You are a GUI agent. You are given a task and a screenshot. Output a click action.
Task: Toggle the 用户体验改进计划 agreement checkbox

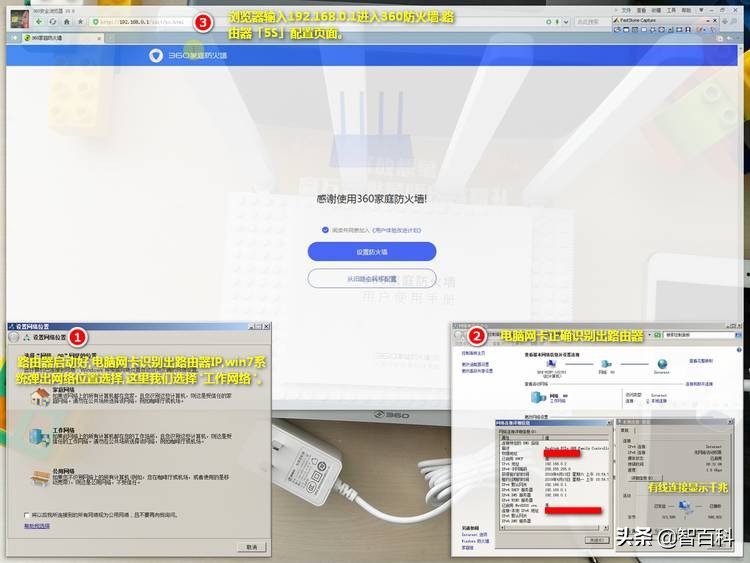[x=325, y=230]
